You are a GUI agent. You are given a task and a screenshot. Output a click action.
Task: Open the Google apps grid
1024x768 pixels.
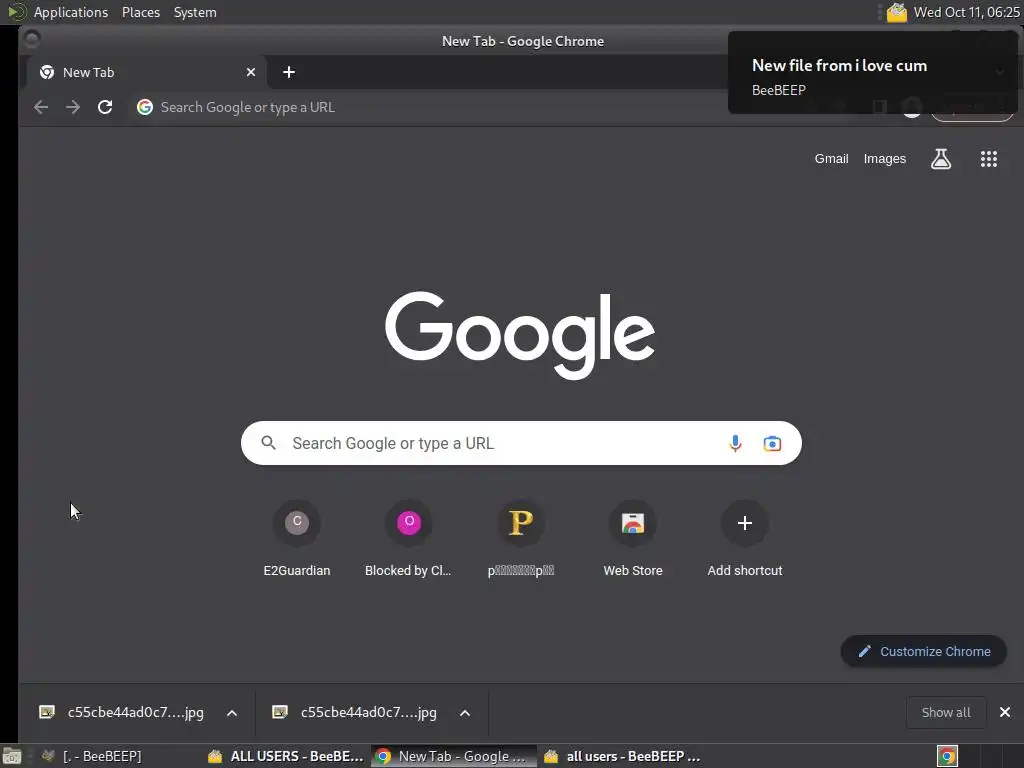989,159
